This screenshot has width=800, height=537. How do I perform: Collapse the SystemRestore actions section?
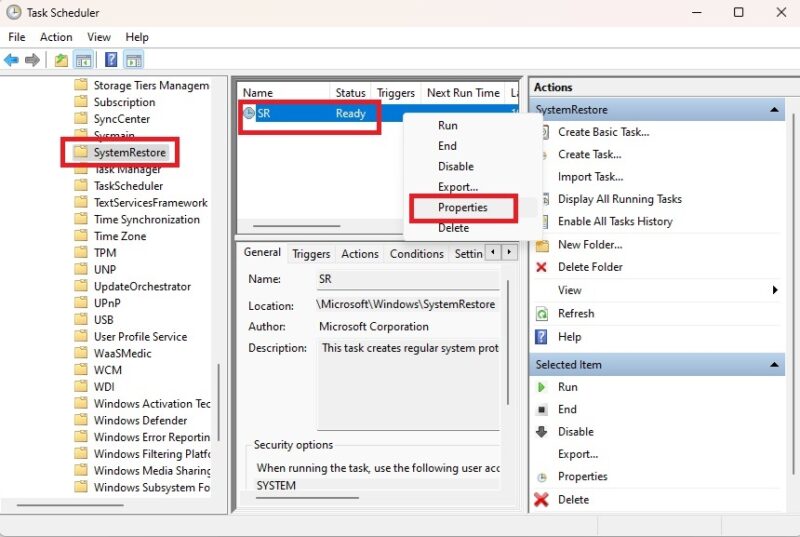coord(774,110)
